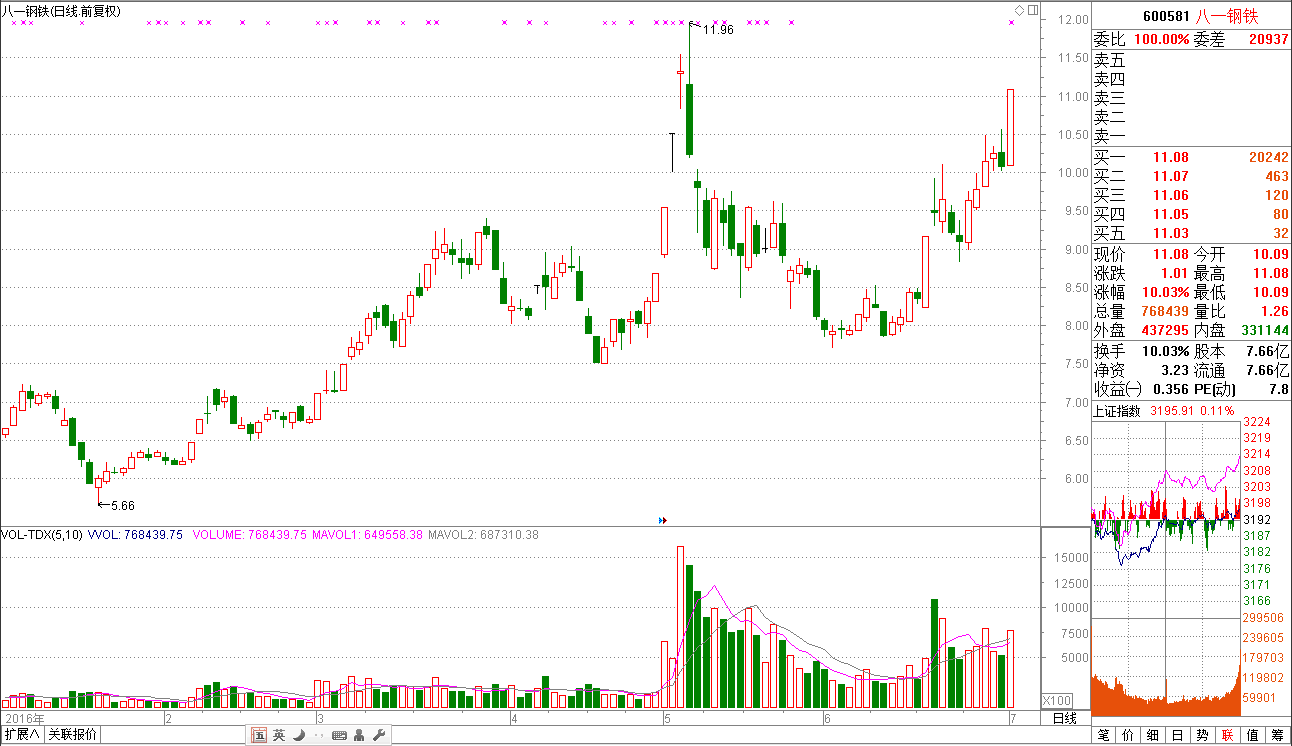Open the 筹 chip distribution tab
The height and width of the screenshot is (746, 1292).
click(x=1278, y=735)
